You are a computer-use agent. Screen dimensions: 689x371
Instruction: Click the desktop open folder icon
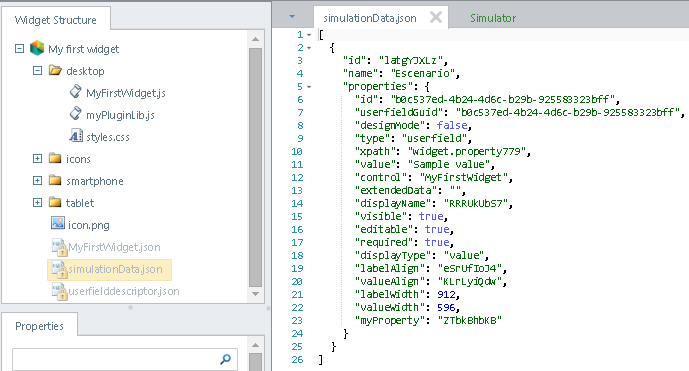point(55,70)
